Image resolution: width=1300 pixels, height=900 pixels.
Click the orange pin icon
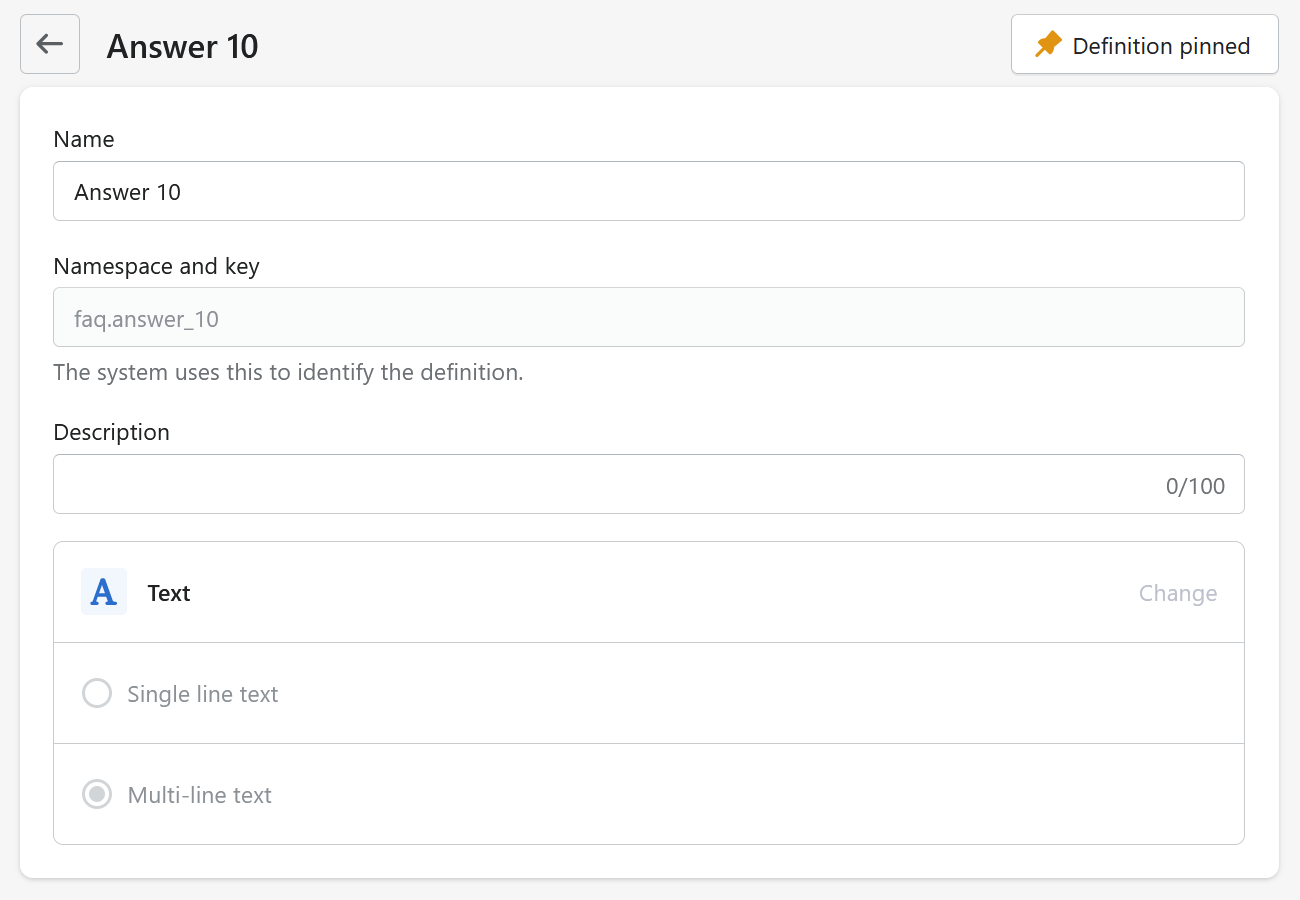pyautogui.click(x=1048, y=45)
